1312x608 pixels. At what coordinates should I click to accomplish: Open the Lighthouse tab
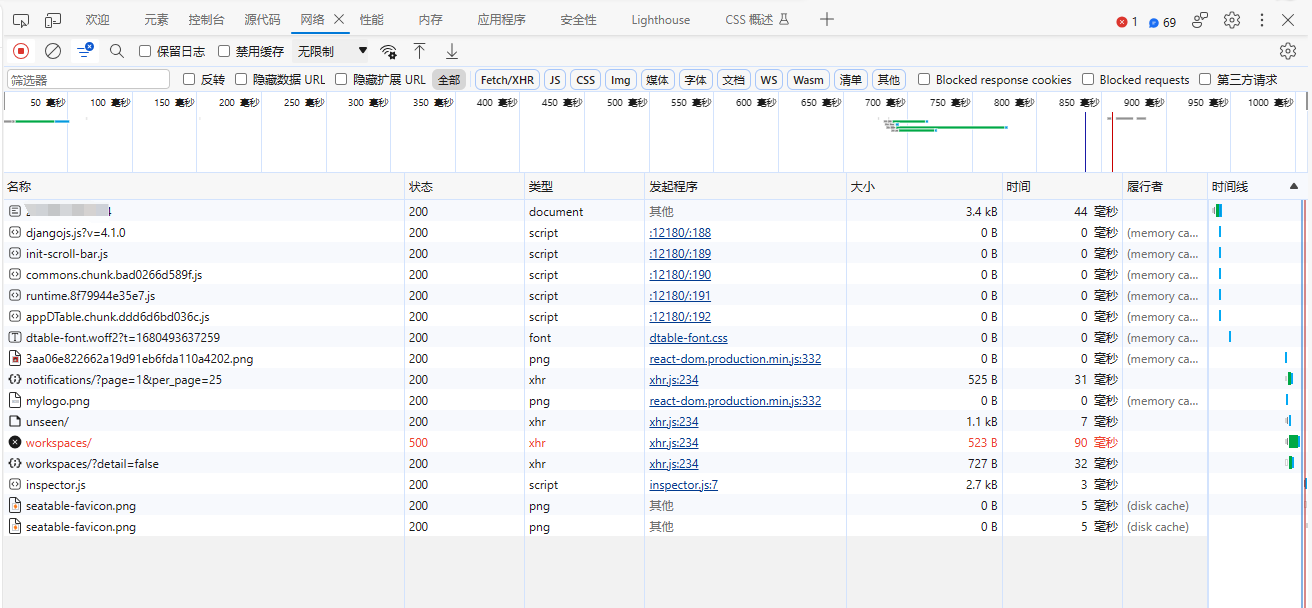click(660, 20)
